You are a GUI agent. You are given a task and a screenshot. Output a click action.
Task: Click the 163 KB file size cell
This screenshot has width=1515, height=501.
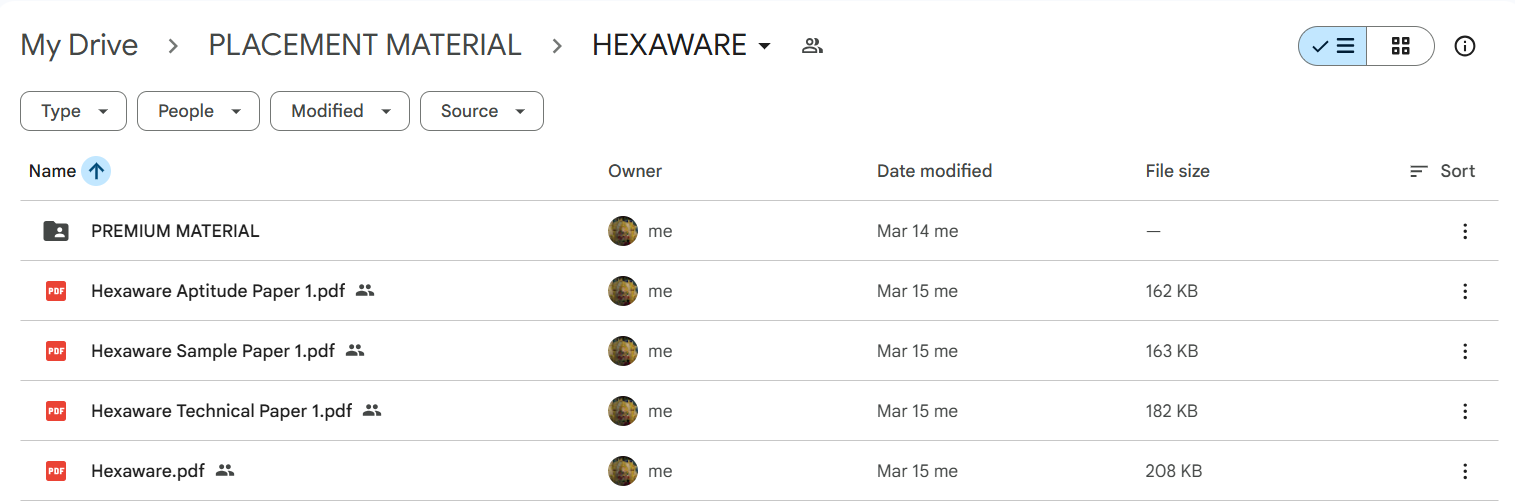click(1172, 351)
